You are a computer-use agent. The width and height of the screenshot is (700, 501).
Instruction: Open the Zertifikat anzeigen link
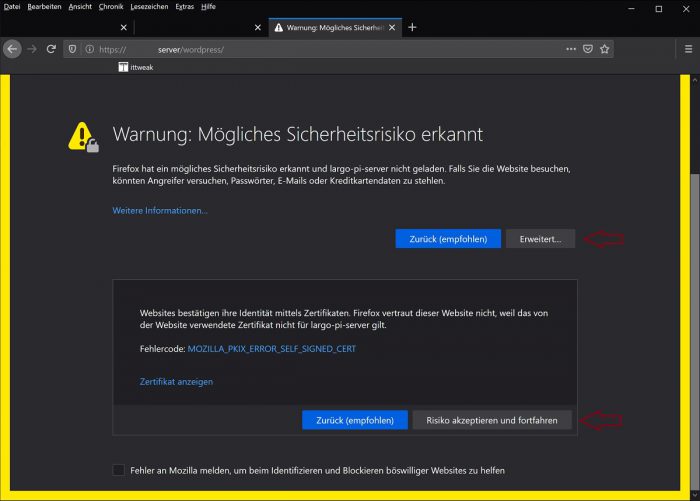pos(176,382)
